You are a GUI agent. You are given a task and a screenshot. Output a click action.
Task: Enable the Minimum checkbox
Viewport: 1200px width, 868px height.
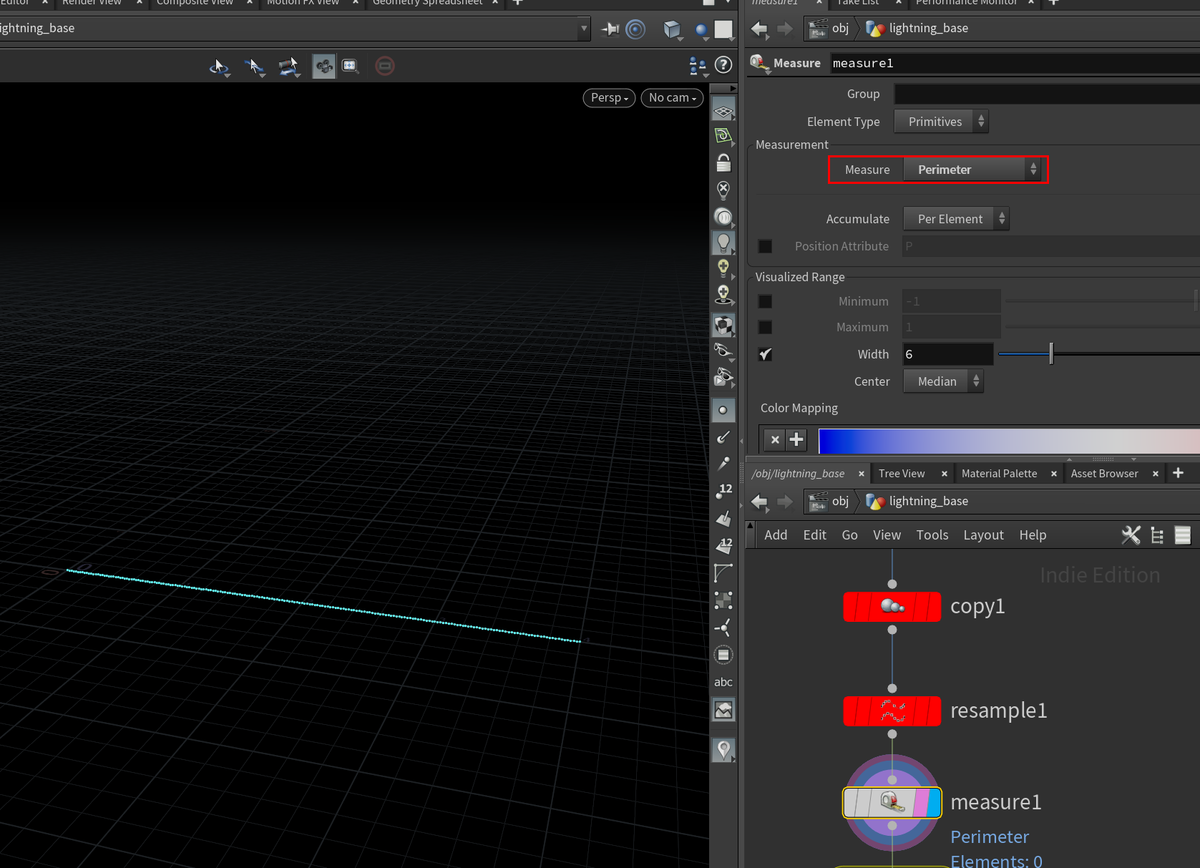coord(765,301)
